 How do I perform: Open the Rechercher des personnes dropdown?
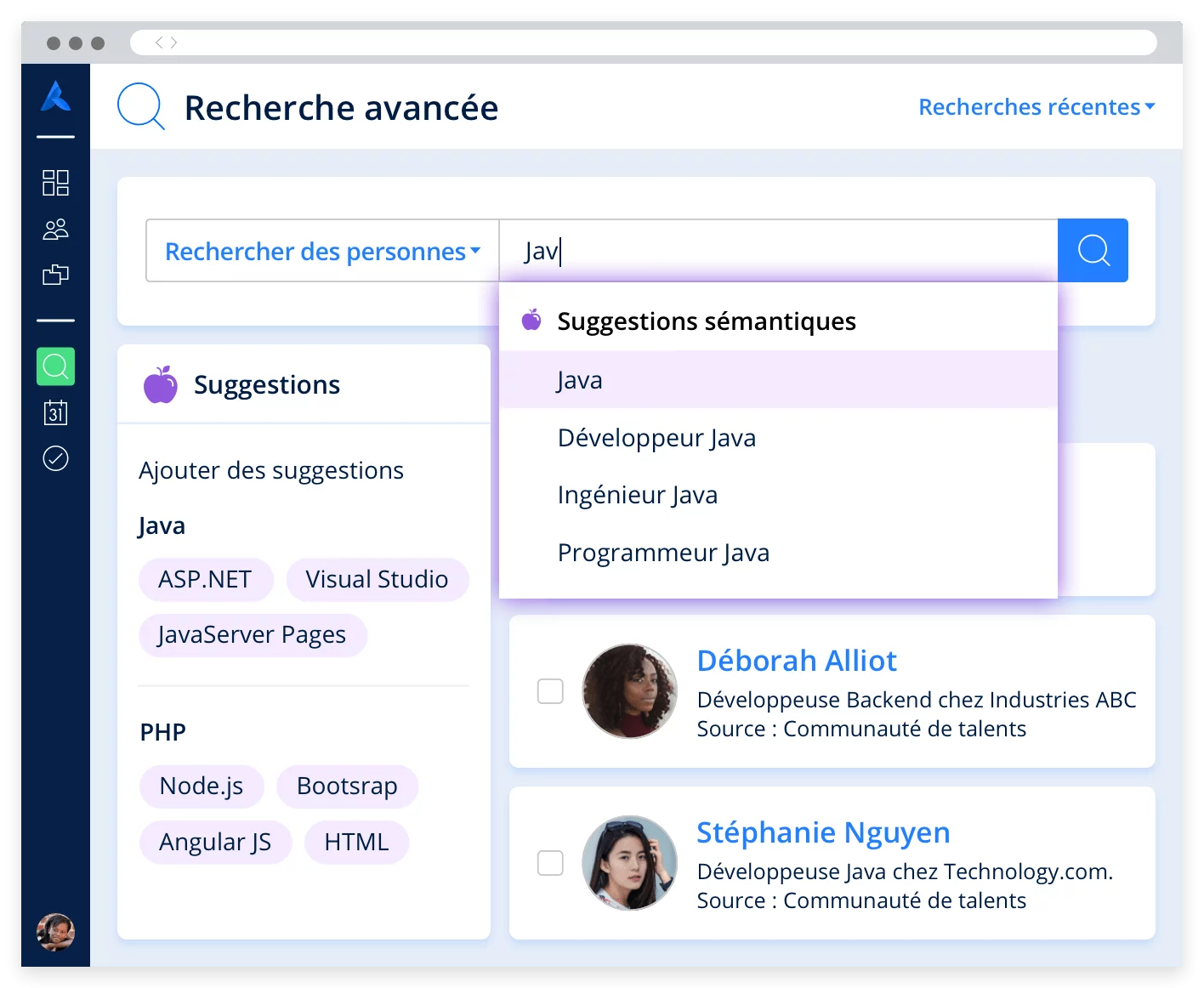pyautogui.click(x=322, y=251)
